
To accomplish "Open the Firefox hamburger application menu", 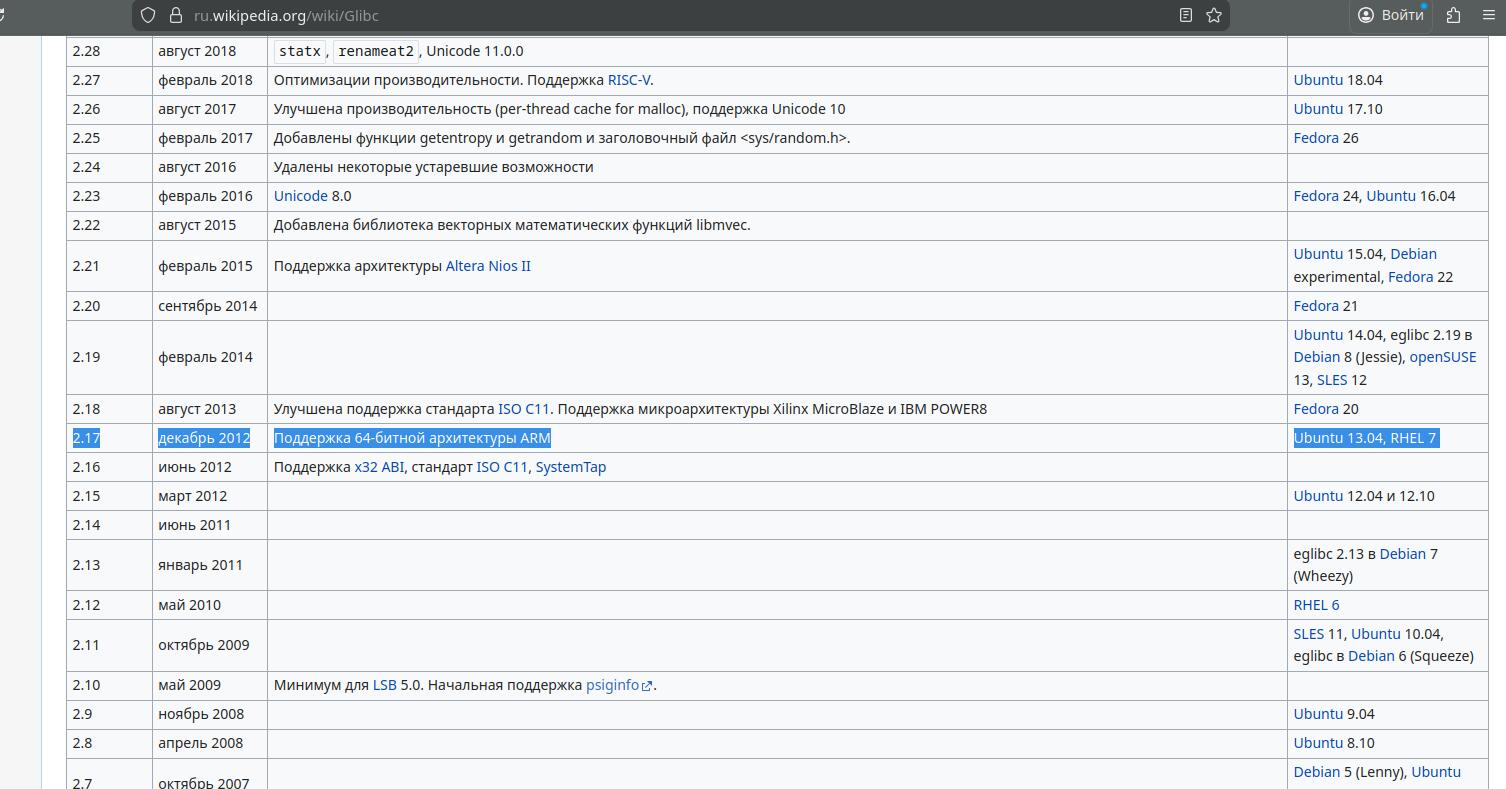I will pos(1484,15).
